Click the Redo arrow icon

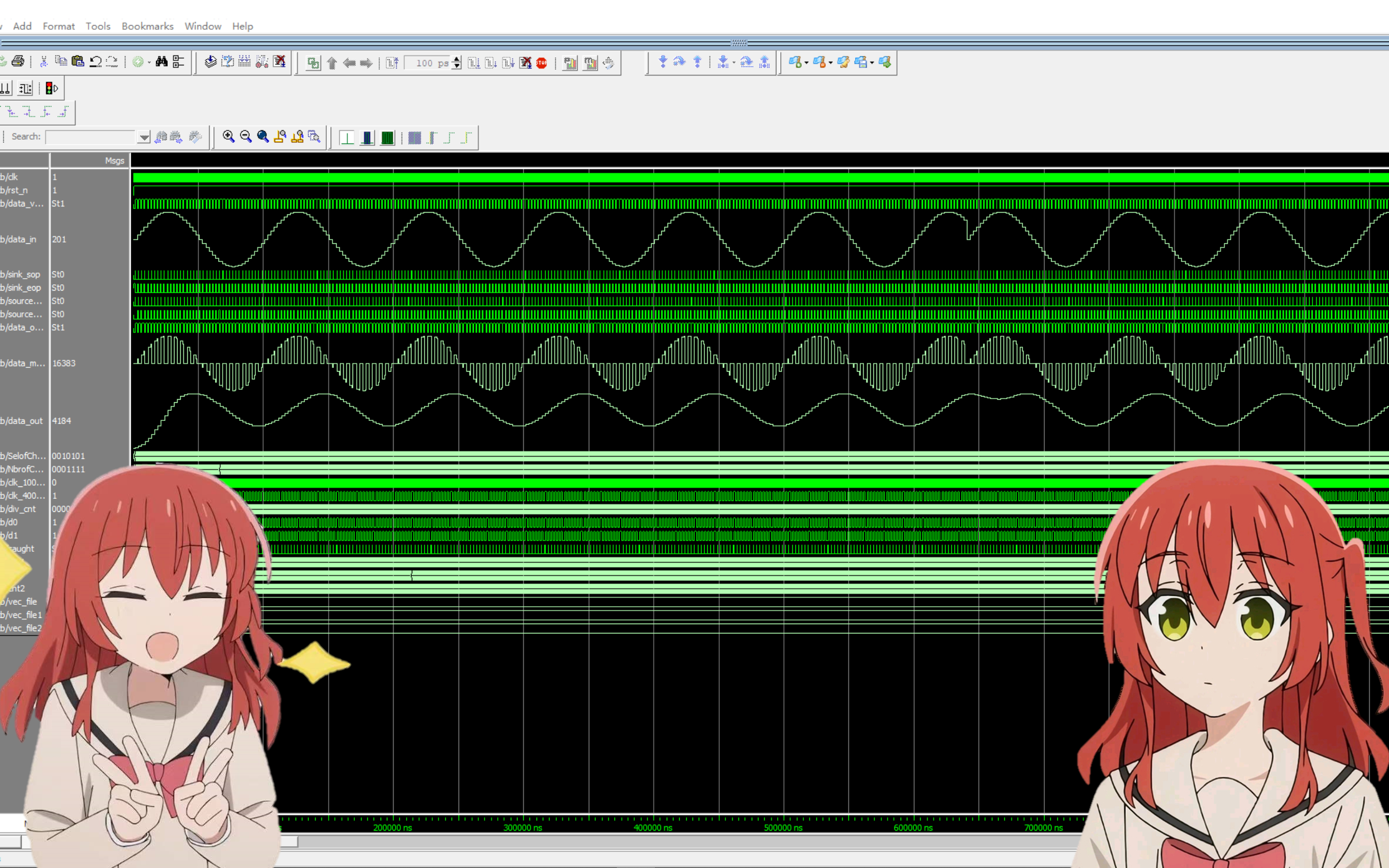112,62
